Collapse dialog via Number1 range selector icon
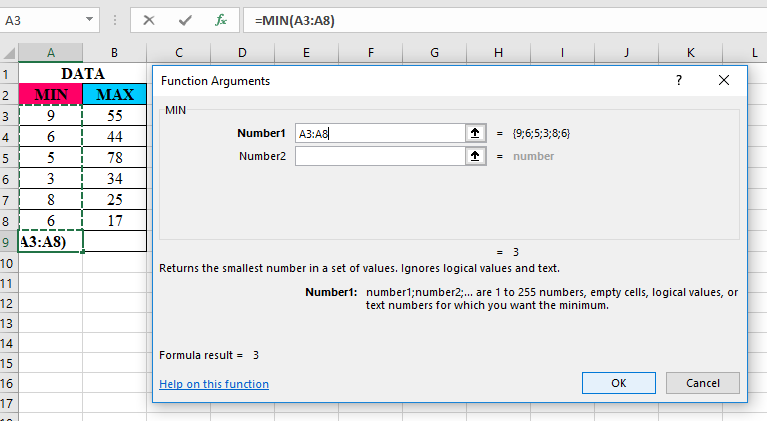767x421 pixels. (x=475, y=133)
